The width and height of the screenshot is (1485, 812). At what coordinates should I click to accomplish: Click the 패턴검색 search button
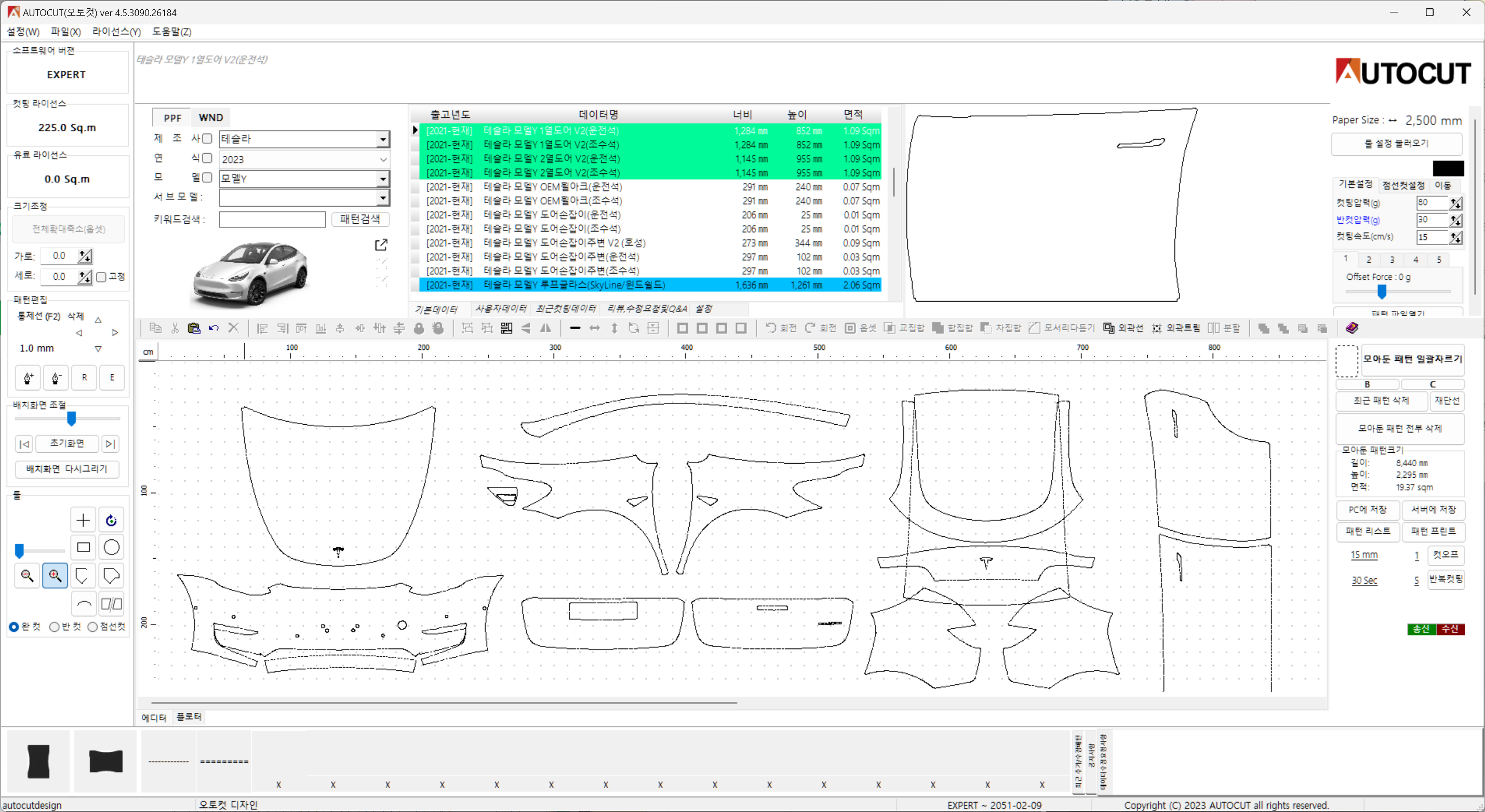tap(360, 219)
